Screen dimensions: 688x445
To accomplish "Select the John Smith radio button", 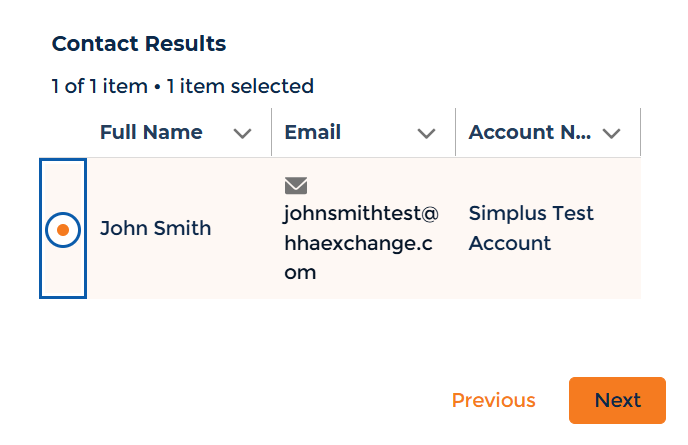I will coord(63,229).
